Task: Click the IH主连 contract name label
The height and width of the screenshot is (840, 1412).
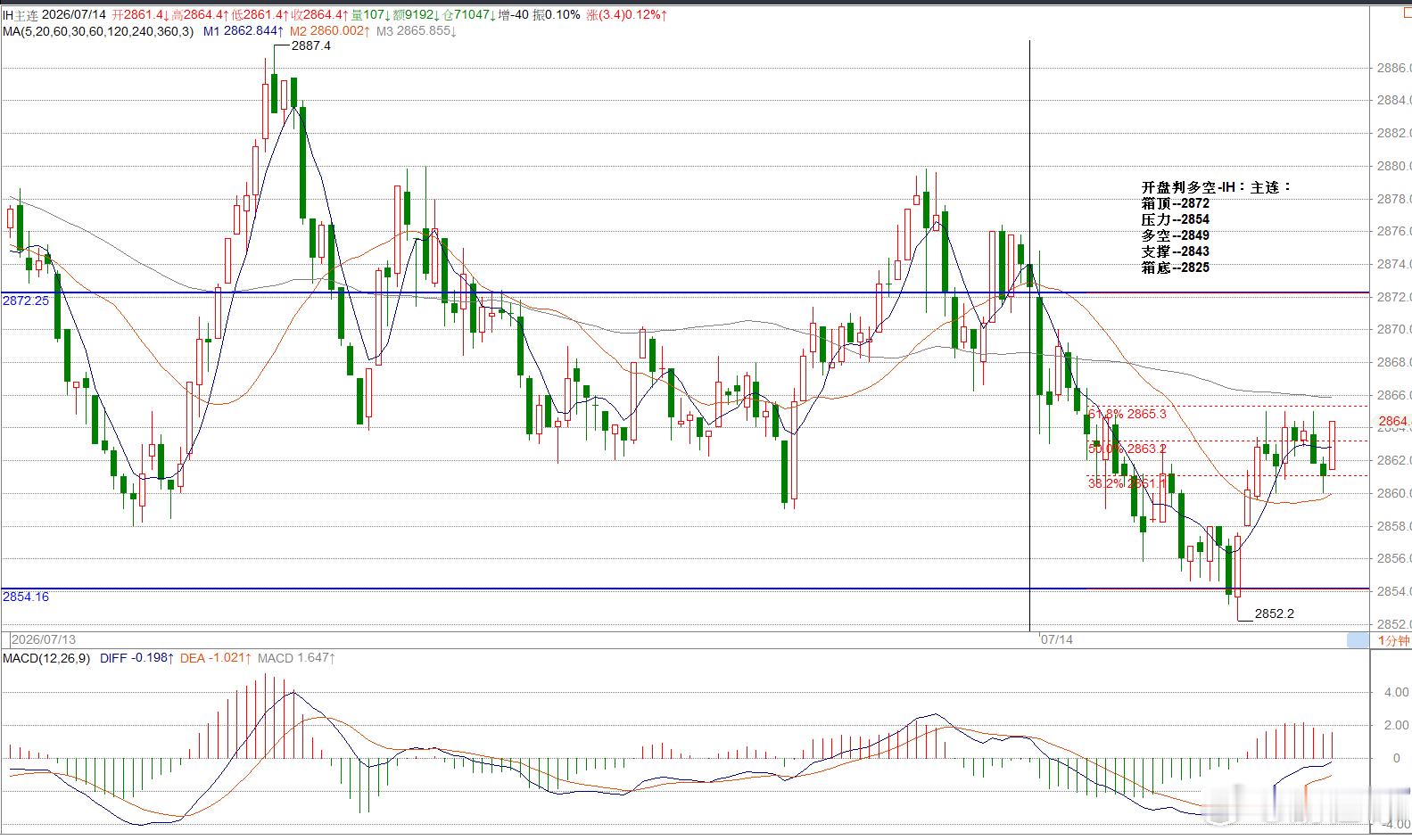Action: pyautogui.click(x=21, y=15)
